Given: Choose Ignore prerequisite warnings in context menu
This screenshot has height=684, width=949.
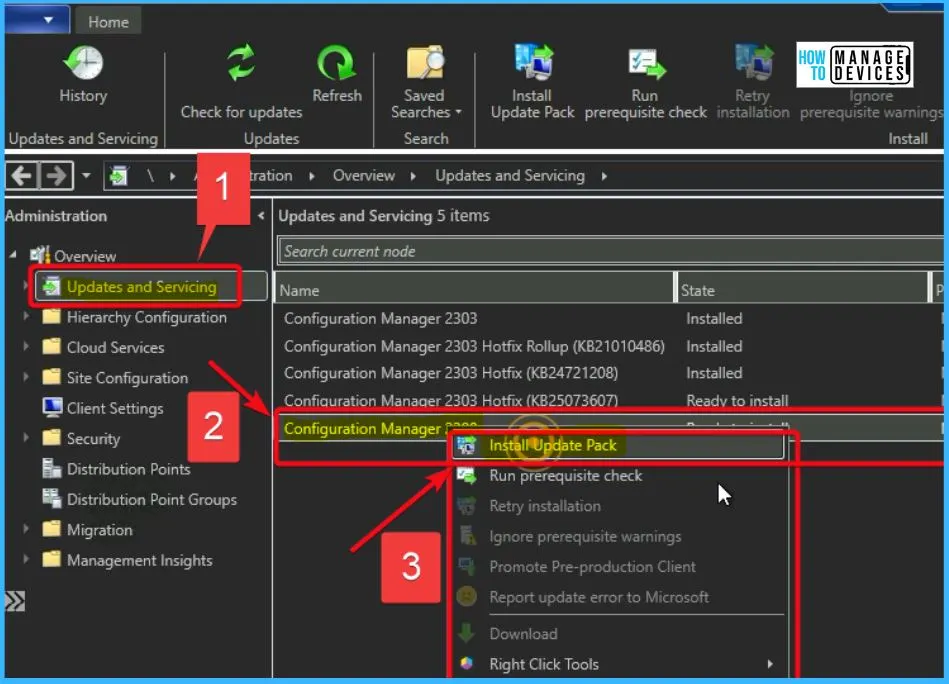Looking at the screenshot, I should coord(618,536).
